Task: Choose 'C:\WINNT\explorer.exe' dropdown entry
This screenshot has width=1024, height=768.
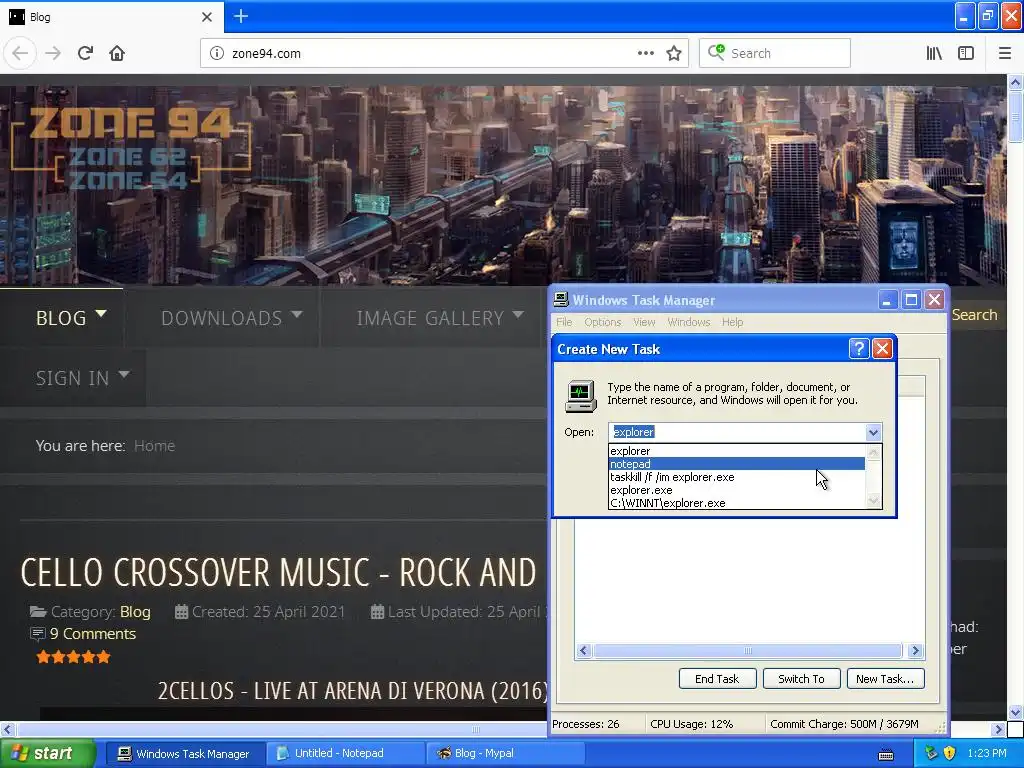Action: point(736,503)
